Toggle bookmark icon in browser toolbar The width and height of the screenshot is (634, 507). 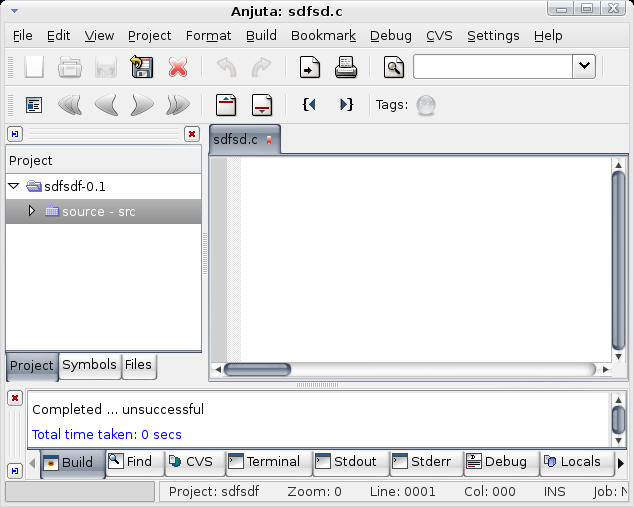34,105
